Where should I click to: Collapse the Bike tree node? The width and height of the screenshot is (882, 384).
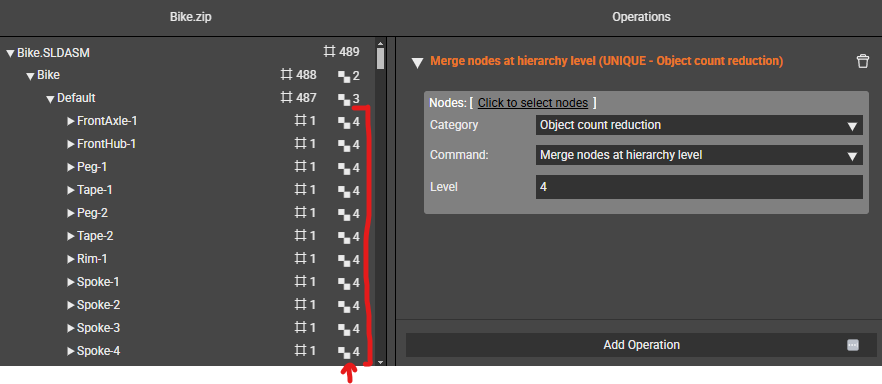(30, 76)
